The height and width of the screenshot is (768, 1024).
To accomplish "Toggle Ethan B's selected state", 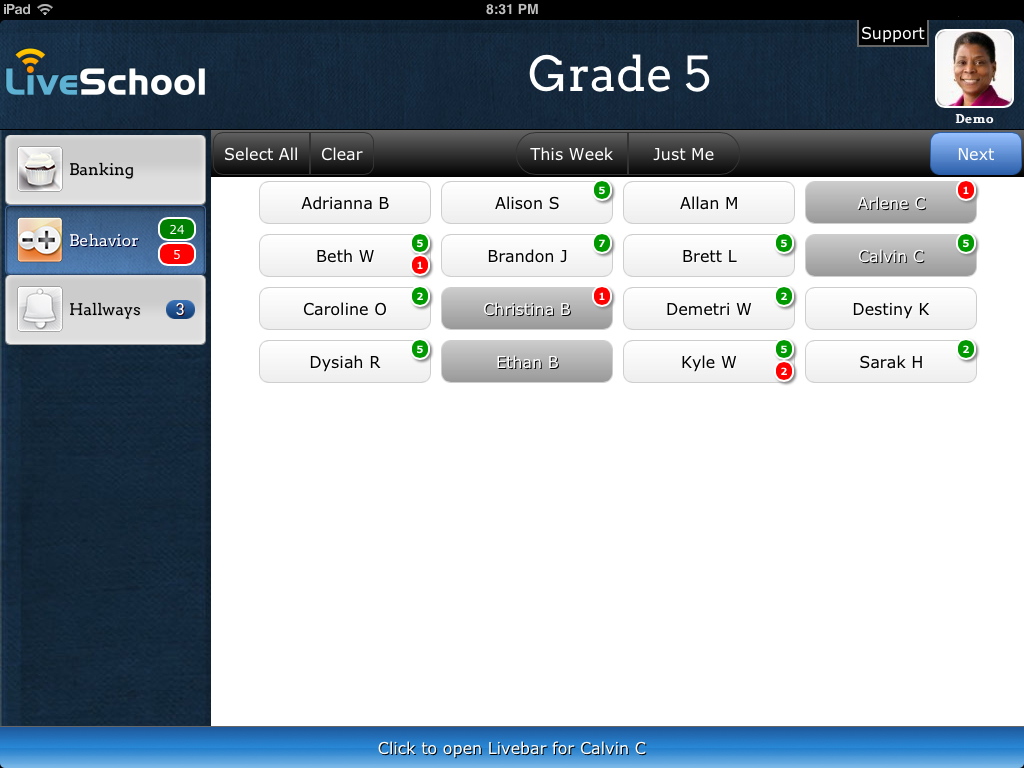I will (x=526, y=362).
